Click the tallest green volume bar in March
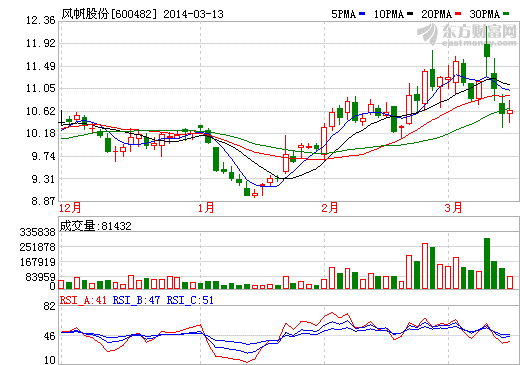520x365 pixels. [x=487, y=263]
